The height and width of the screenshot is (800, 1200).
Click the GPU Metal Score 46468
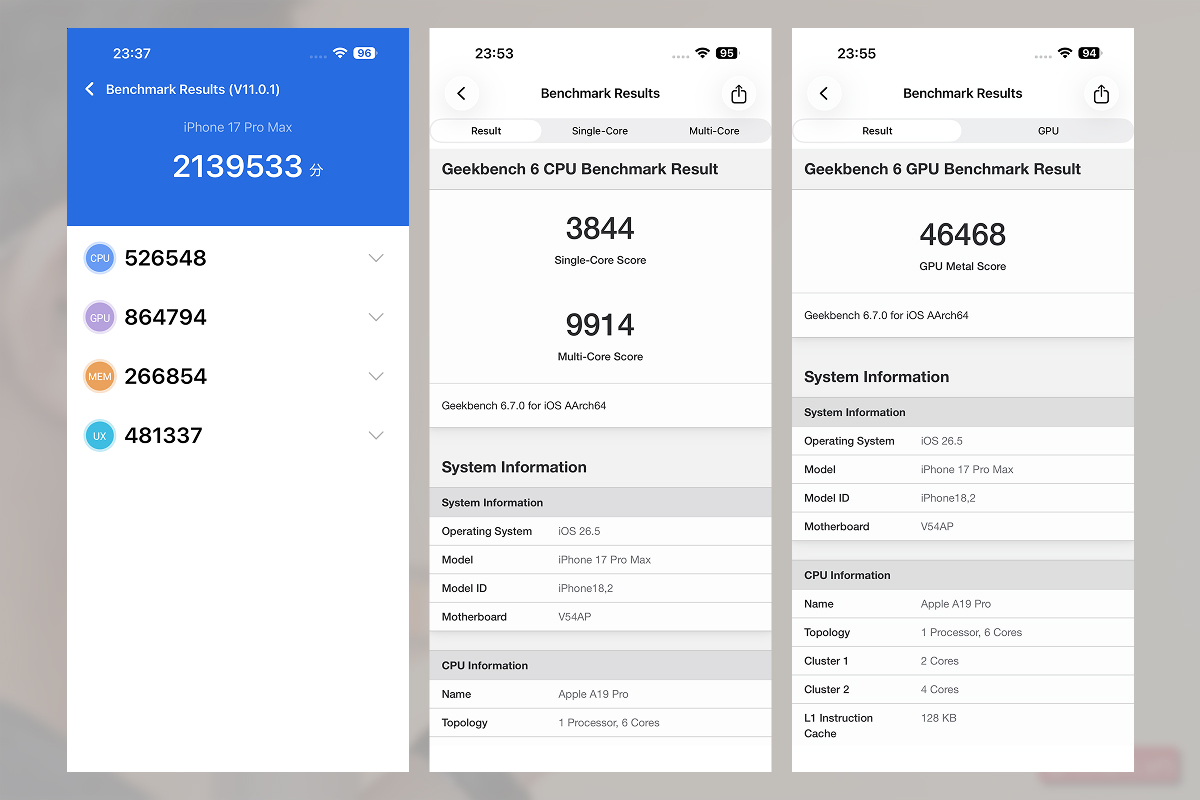click(x=962, y=235)
